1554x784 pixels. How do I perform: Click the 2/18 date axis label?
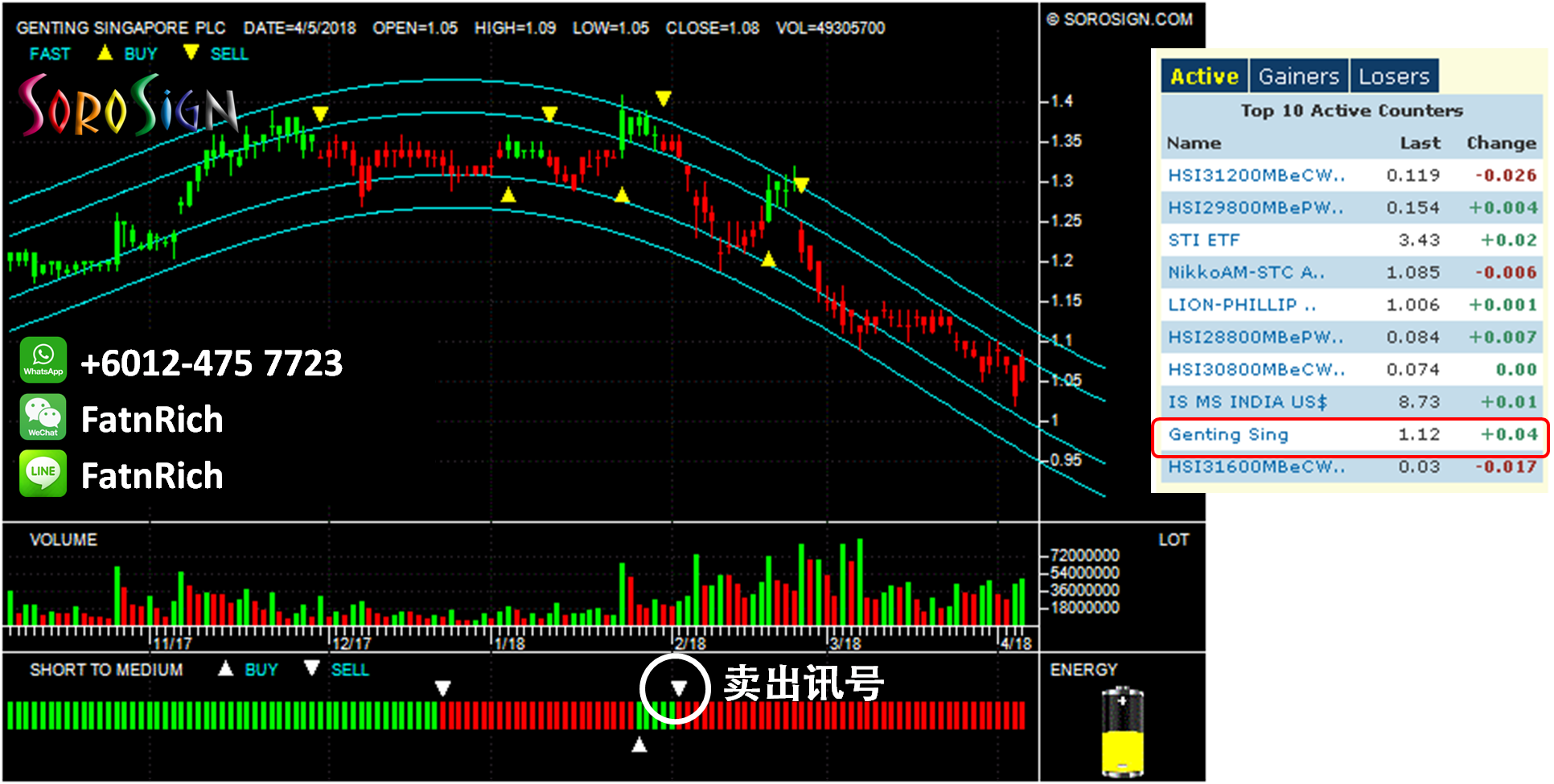pos(690,643)
